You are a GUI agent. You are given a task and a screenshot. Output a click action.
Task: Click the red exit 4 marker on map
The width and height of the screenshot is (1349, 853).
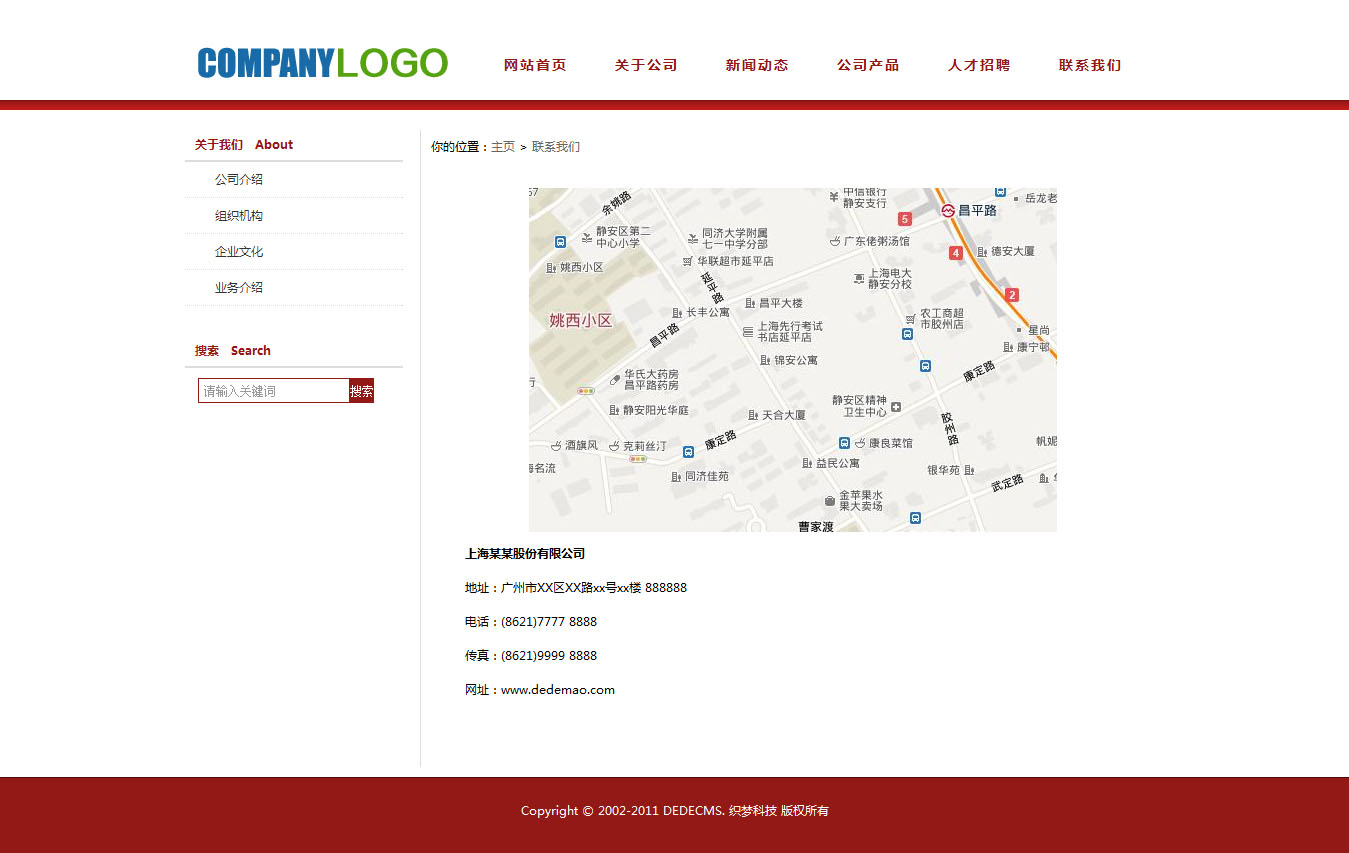[x=956, y=253]
